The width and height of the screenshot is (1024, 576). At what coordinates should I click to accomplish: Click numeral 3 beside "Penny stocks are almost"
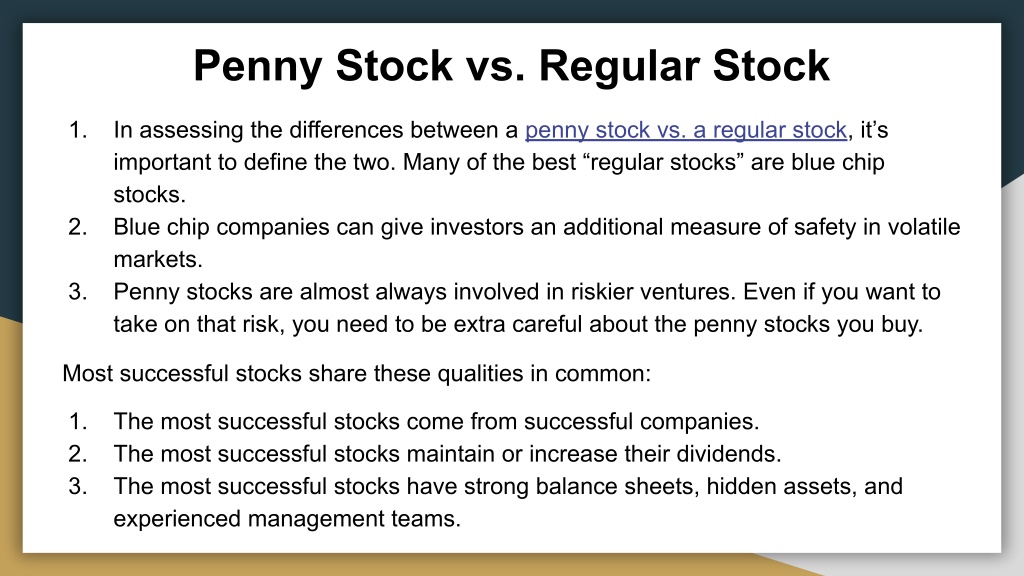(x=78, y=291)
